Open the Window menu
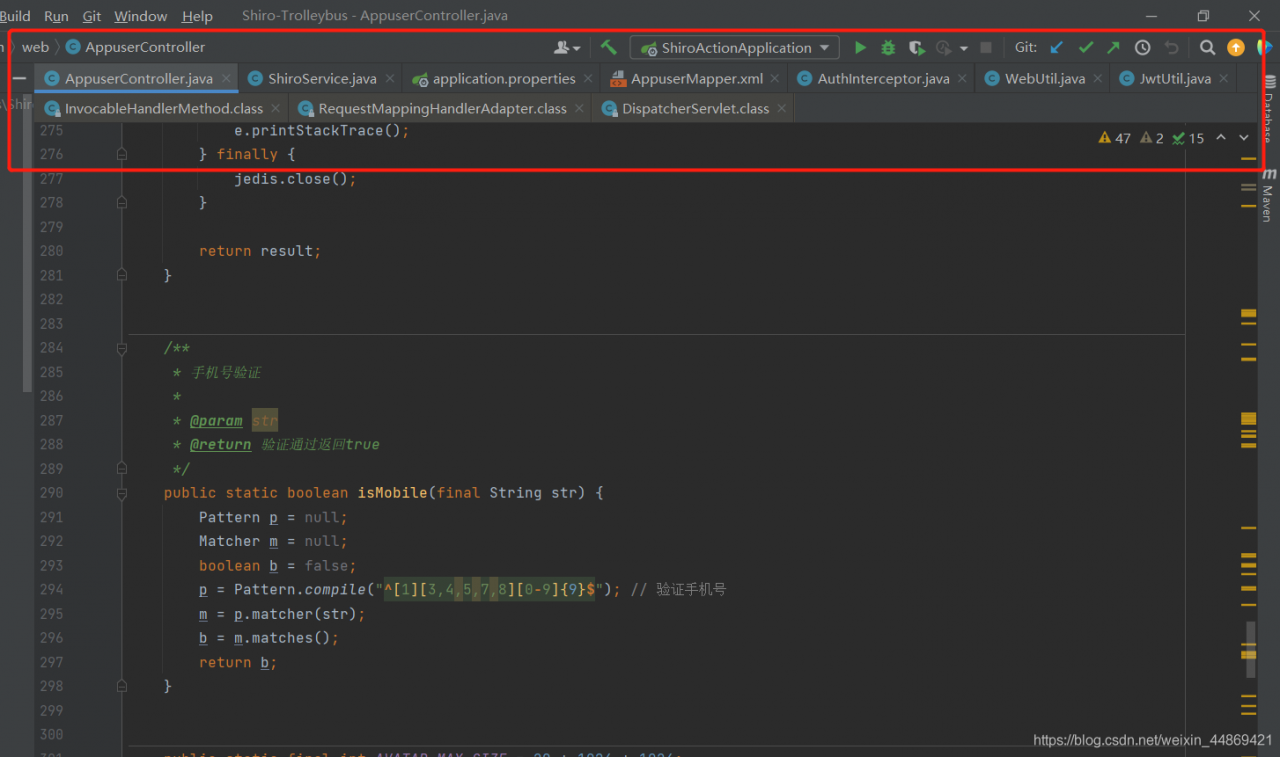The height and width of the screenshot is (757, 1280). [140, 16]
